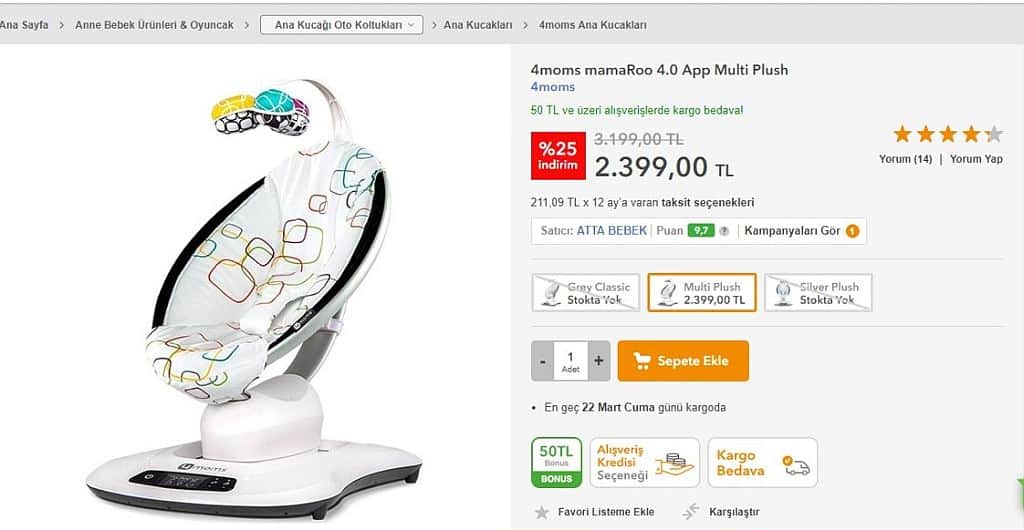
Task: Click the star icon next to Favori Listeme Ekle
Action: [541, 512]
